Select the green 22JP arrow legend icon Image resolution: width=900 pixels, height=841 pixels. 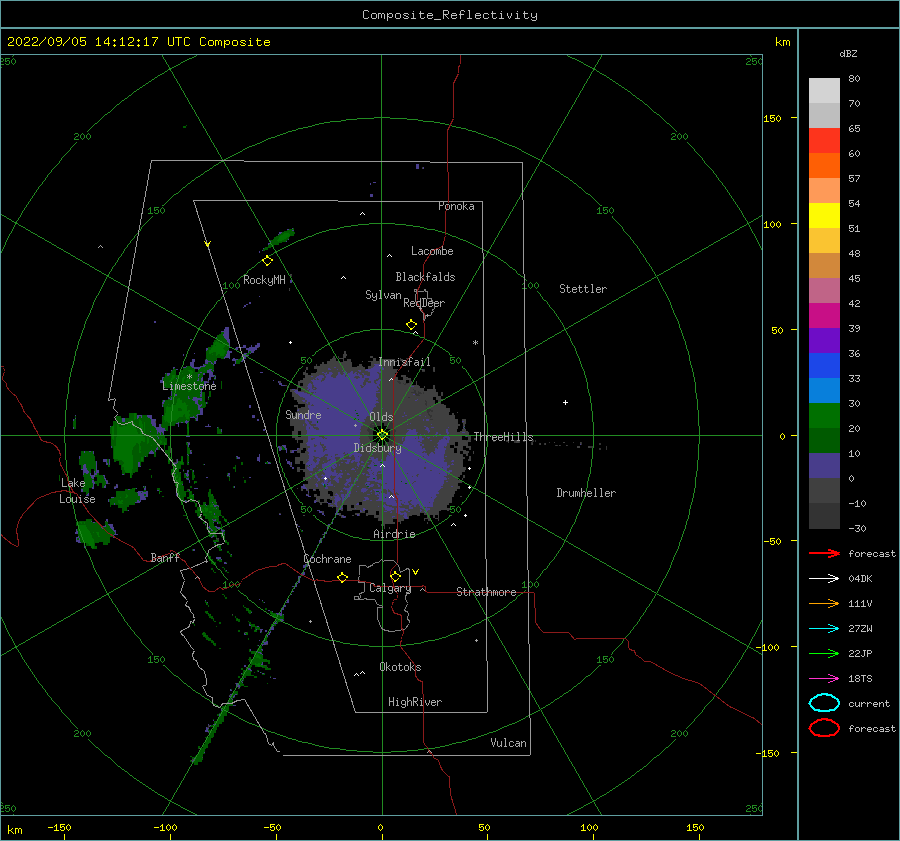[824, 653]
